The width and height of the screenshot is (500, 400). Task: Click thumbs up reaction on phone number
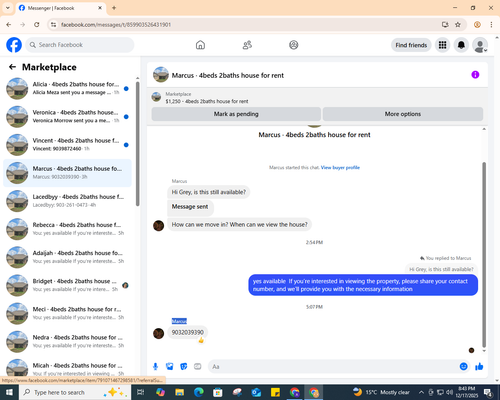[201, 340]
